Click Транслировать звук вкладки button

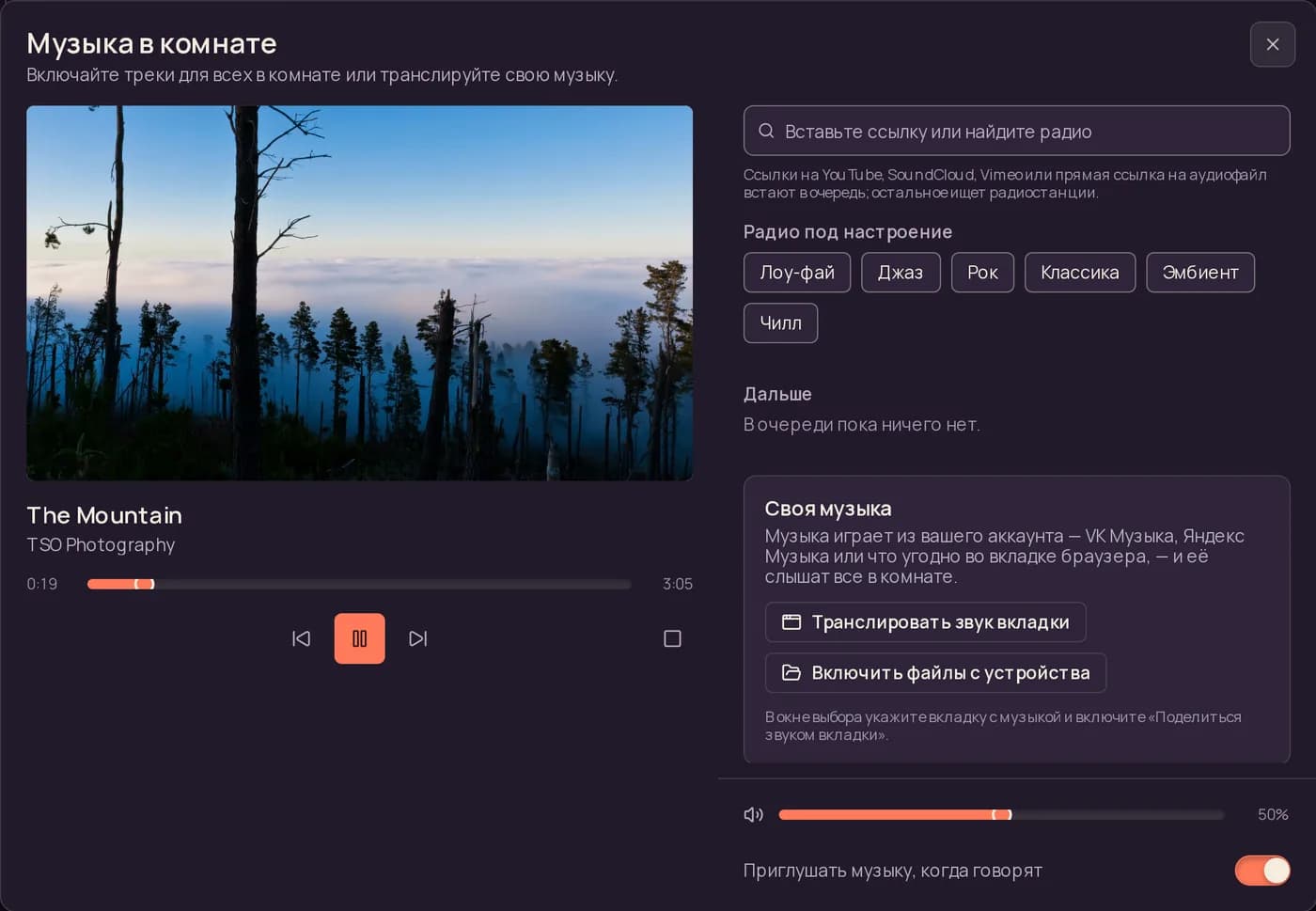pyautogui.click(x=926, y=622)
